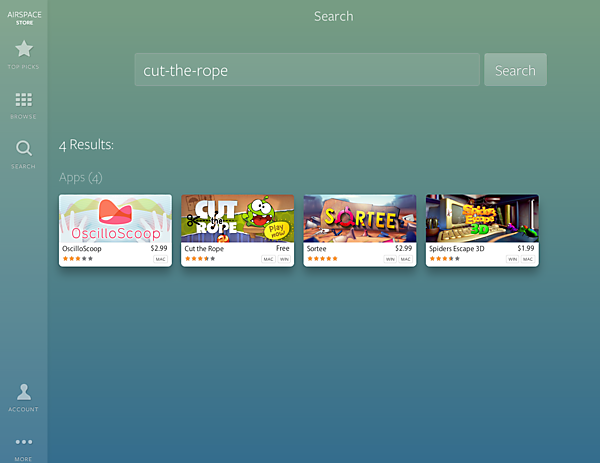Click the $1.99 price on Spiders Escape 3D
This screenshot has width=600, height=463.
(x=526, y=248)
